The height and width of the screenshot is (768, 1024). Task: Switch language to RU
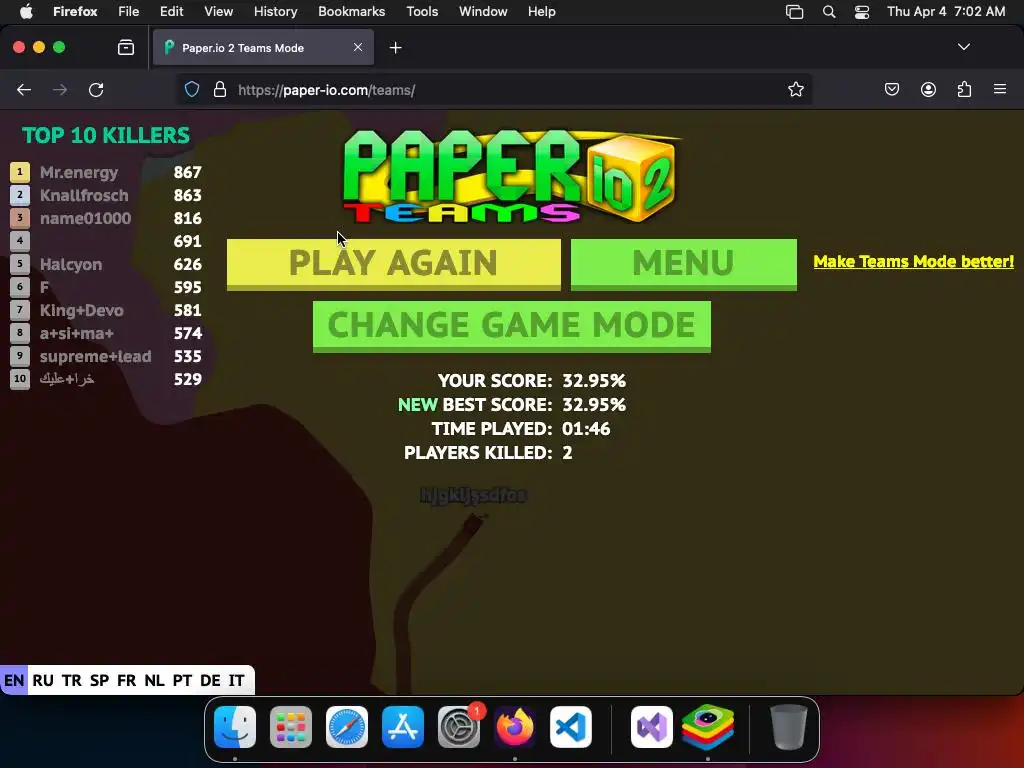[43, 680]
